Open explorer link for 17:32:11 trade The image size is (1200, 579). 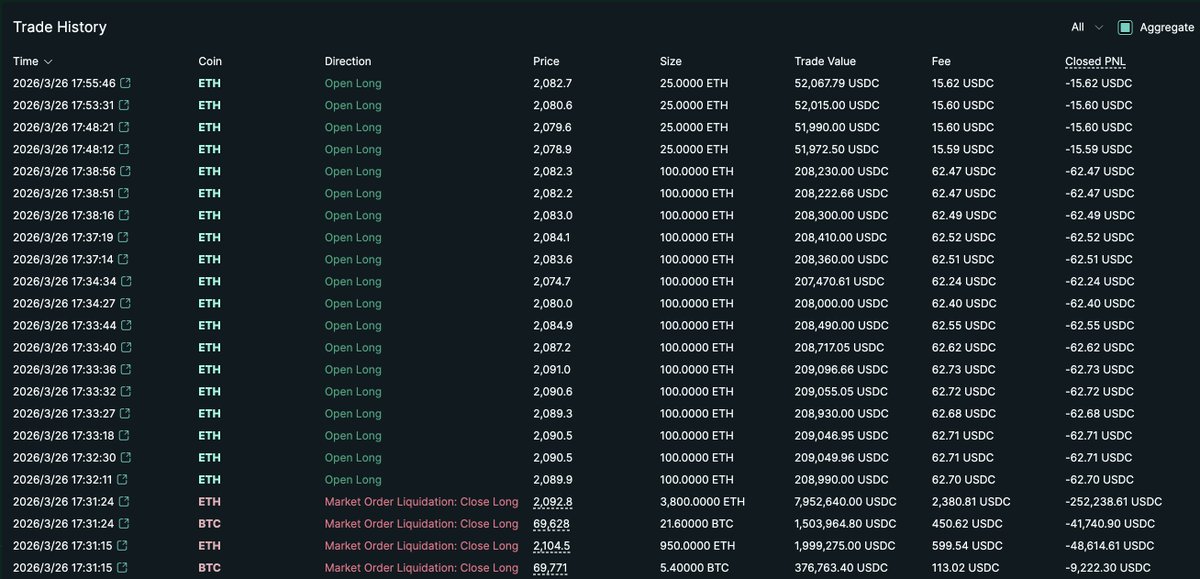coord(126,480)
